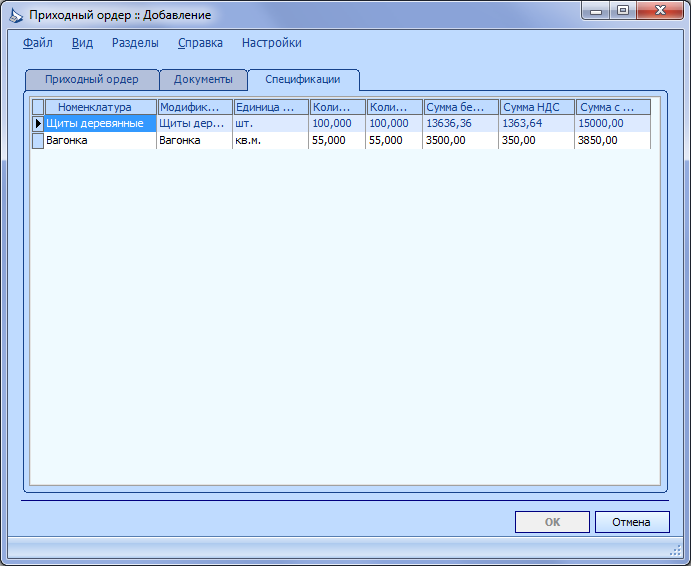Click the resize grip in status bar
The image size is (691, 566).
click(676, 551)
